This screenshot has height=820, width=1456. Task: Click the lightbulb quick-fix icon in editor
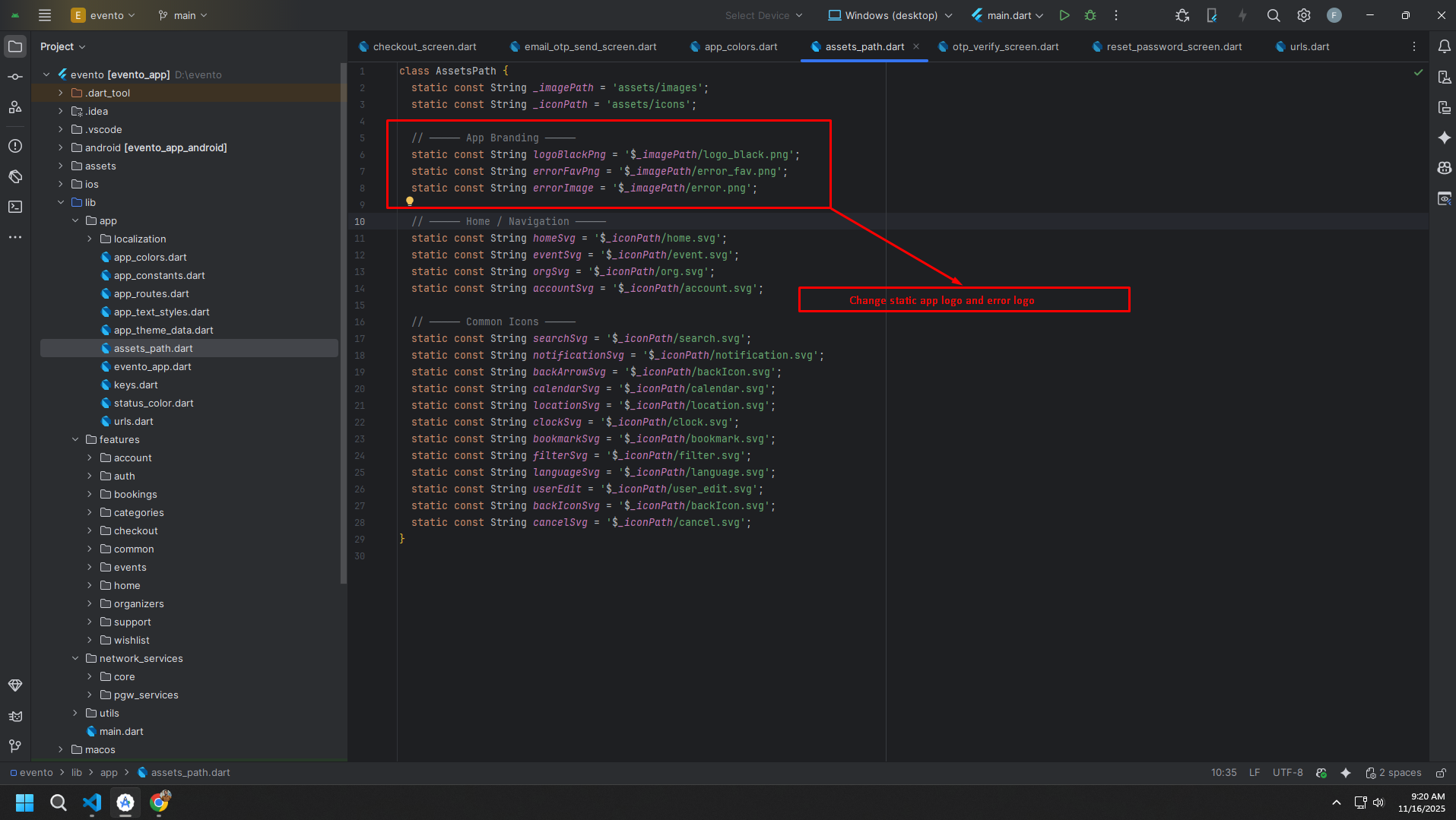click(x=410, y=201)
